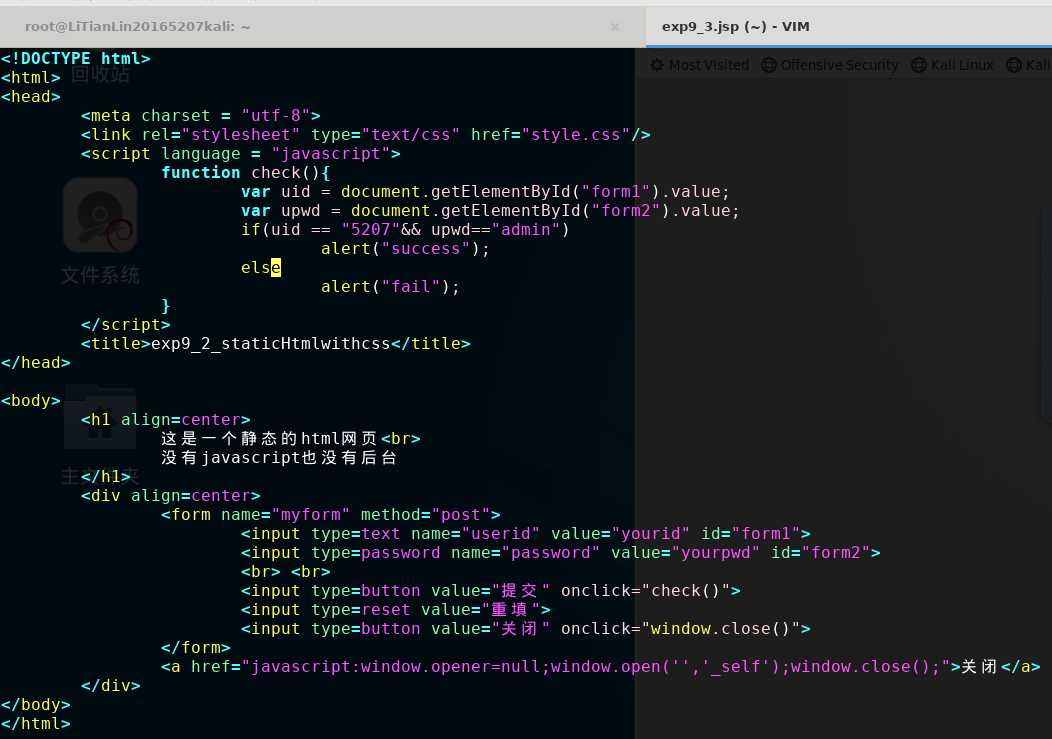
Task: Click the home folder desktop icon behind terminal
Action: (x=100, y=416)
